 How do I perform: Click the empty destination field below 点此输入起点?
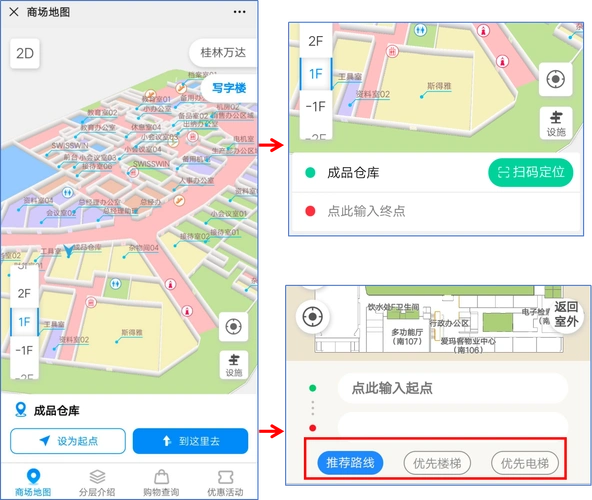453,426
